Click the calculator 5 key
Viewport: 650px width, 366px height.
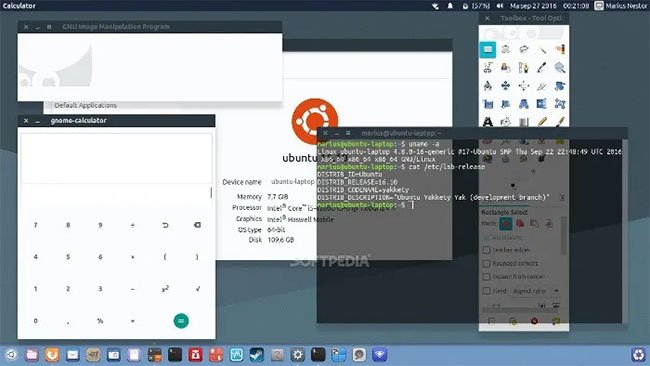tap(68, 257)
